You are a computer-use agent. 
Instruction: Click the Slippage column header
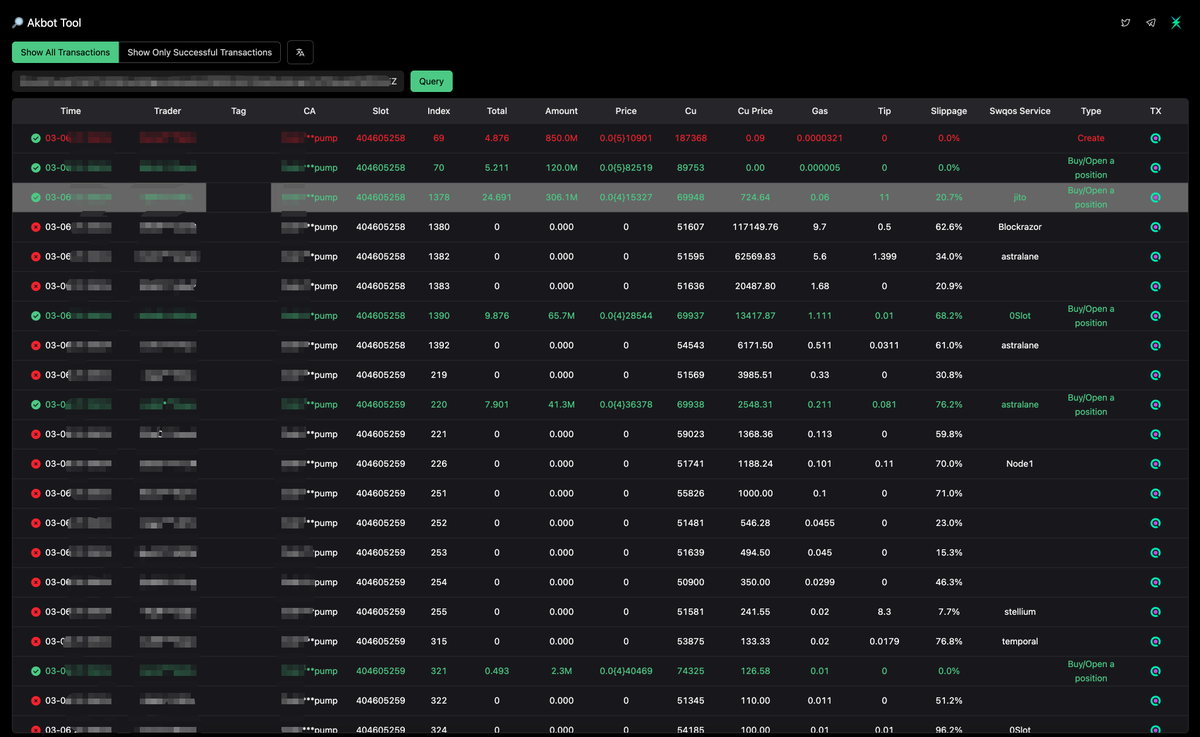pyautogui.click(x=949, y=111)
